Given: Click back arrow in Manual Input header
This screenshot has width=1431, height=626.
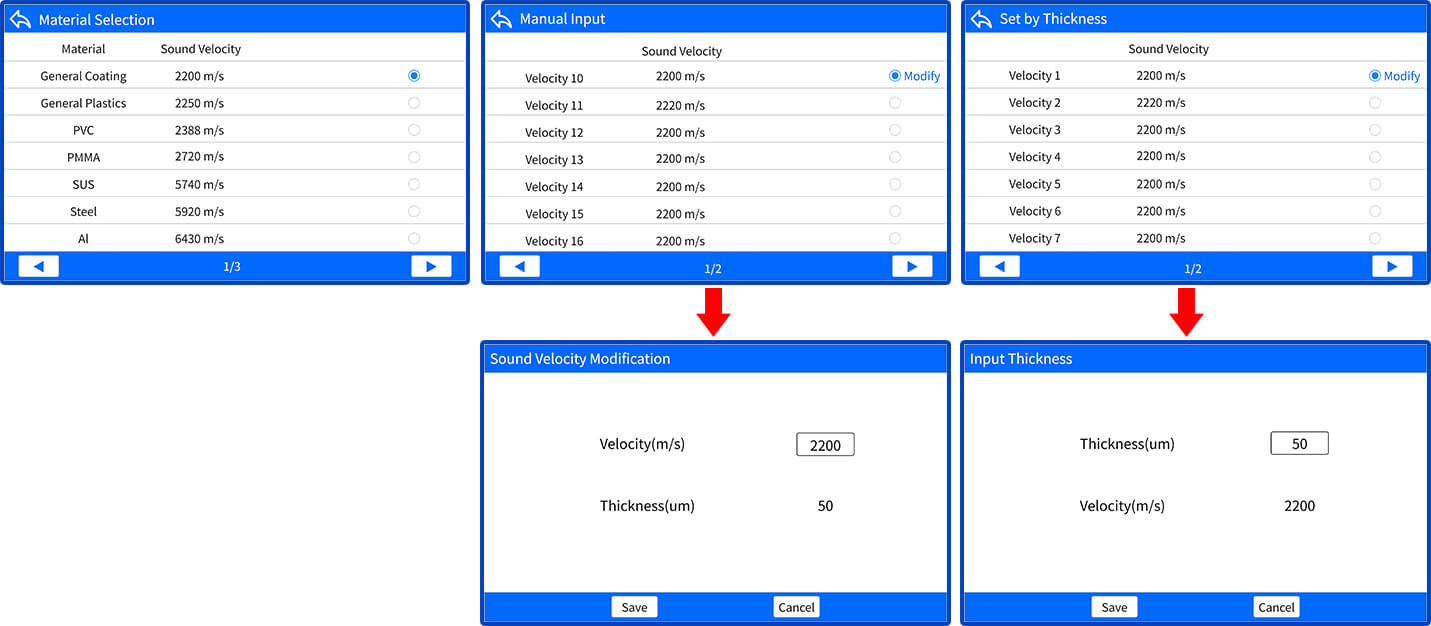Looking at the screenshot, I should click(x=501, y=19).
